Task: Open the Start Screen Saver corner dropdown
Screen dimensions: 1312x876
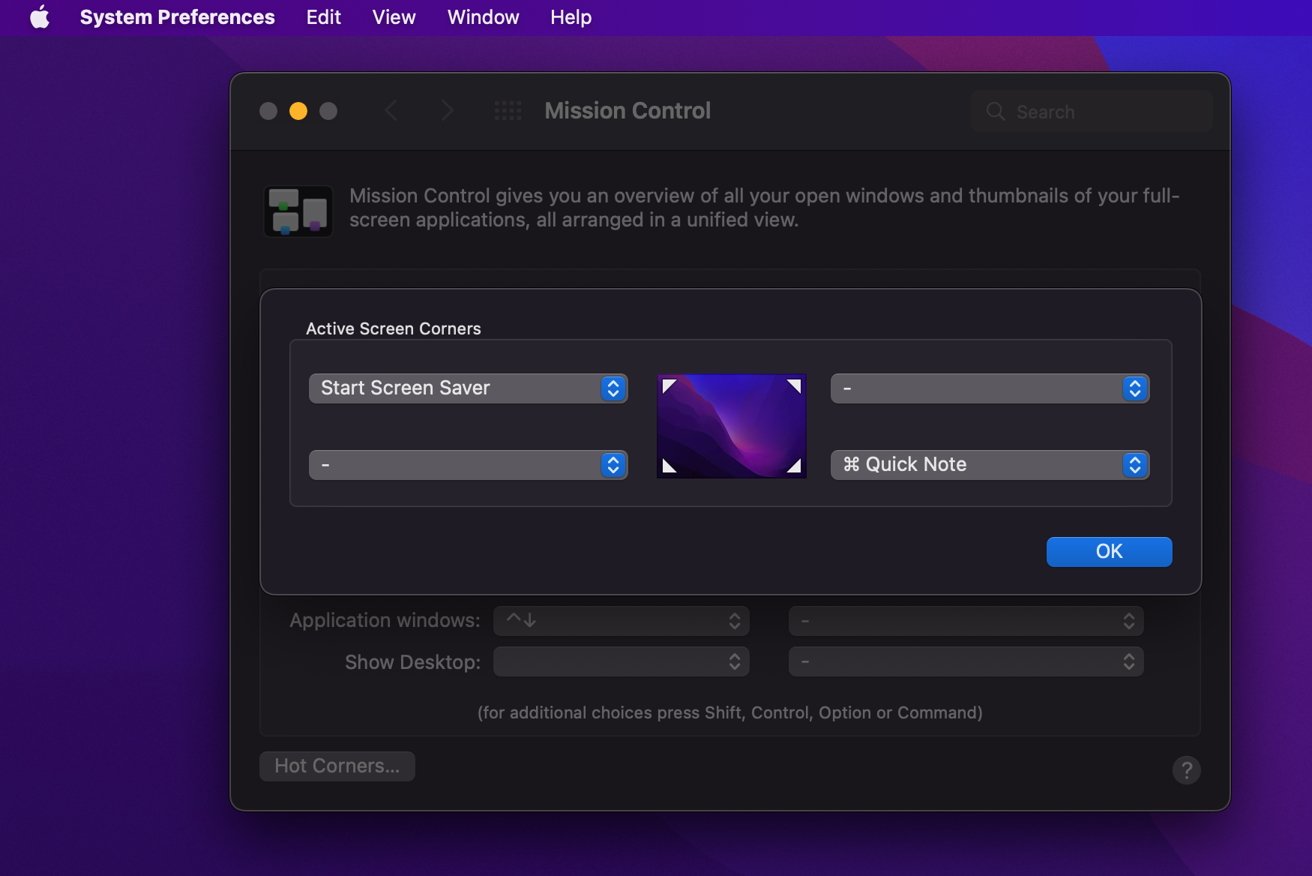Action: (468, 388)
